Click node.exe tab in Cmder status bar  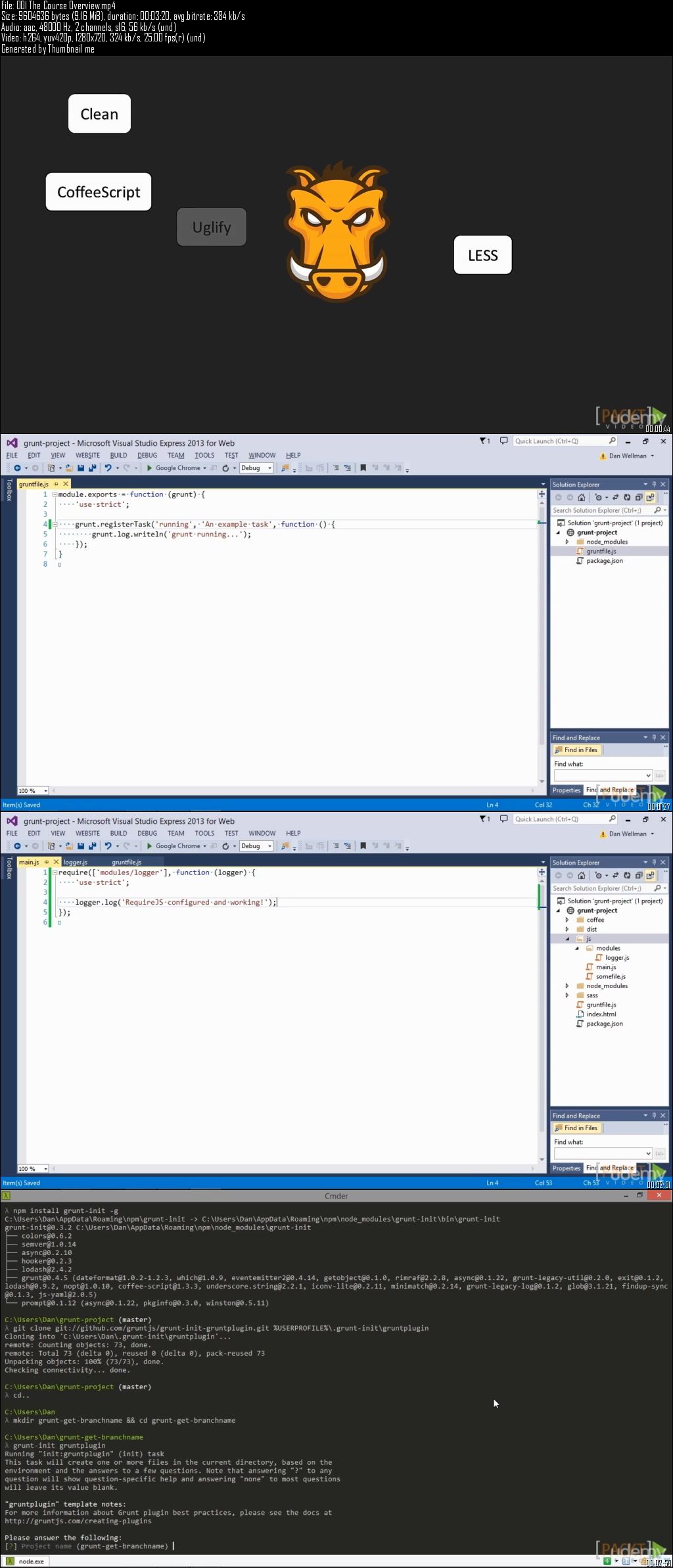pos(26,1561)
